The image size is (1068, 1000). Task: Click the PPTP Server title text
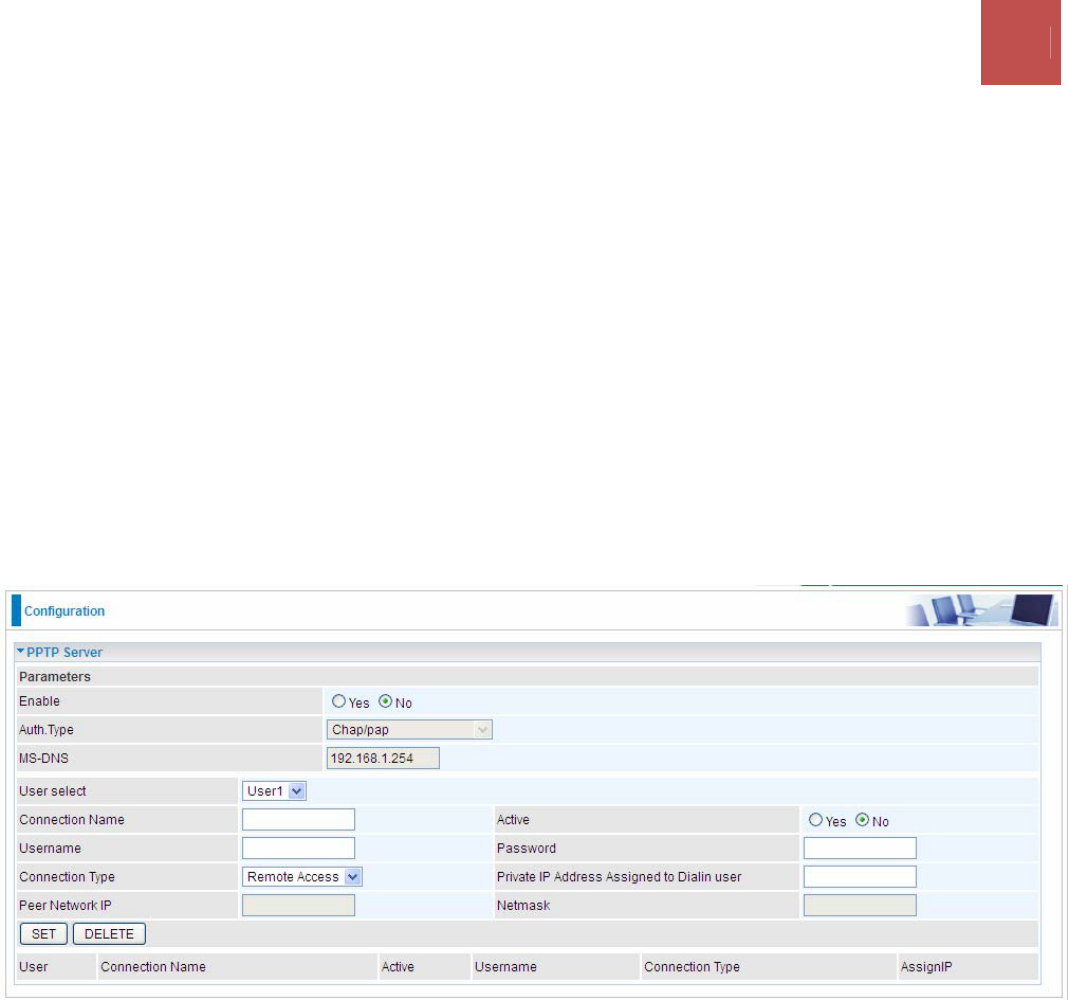click(65, 652)
